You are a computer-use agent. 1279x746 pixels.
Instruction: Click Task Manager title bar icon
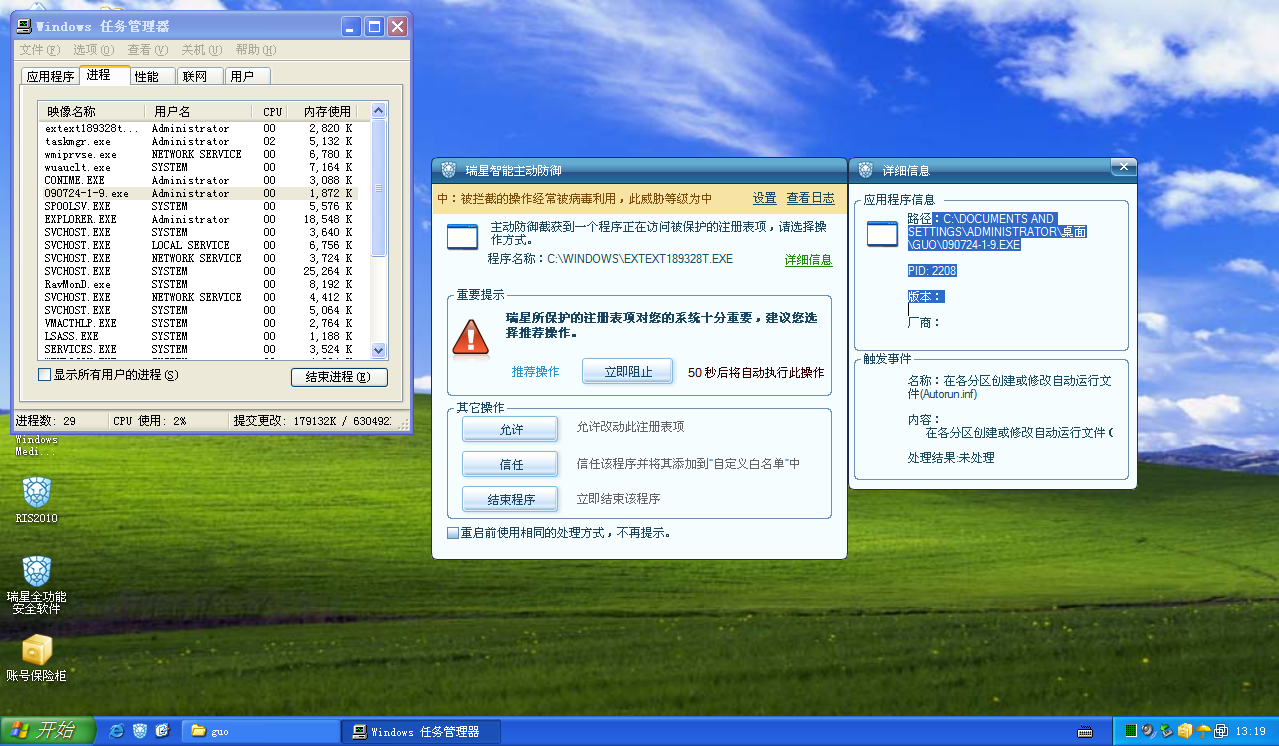pos(24,26)
